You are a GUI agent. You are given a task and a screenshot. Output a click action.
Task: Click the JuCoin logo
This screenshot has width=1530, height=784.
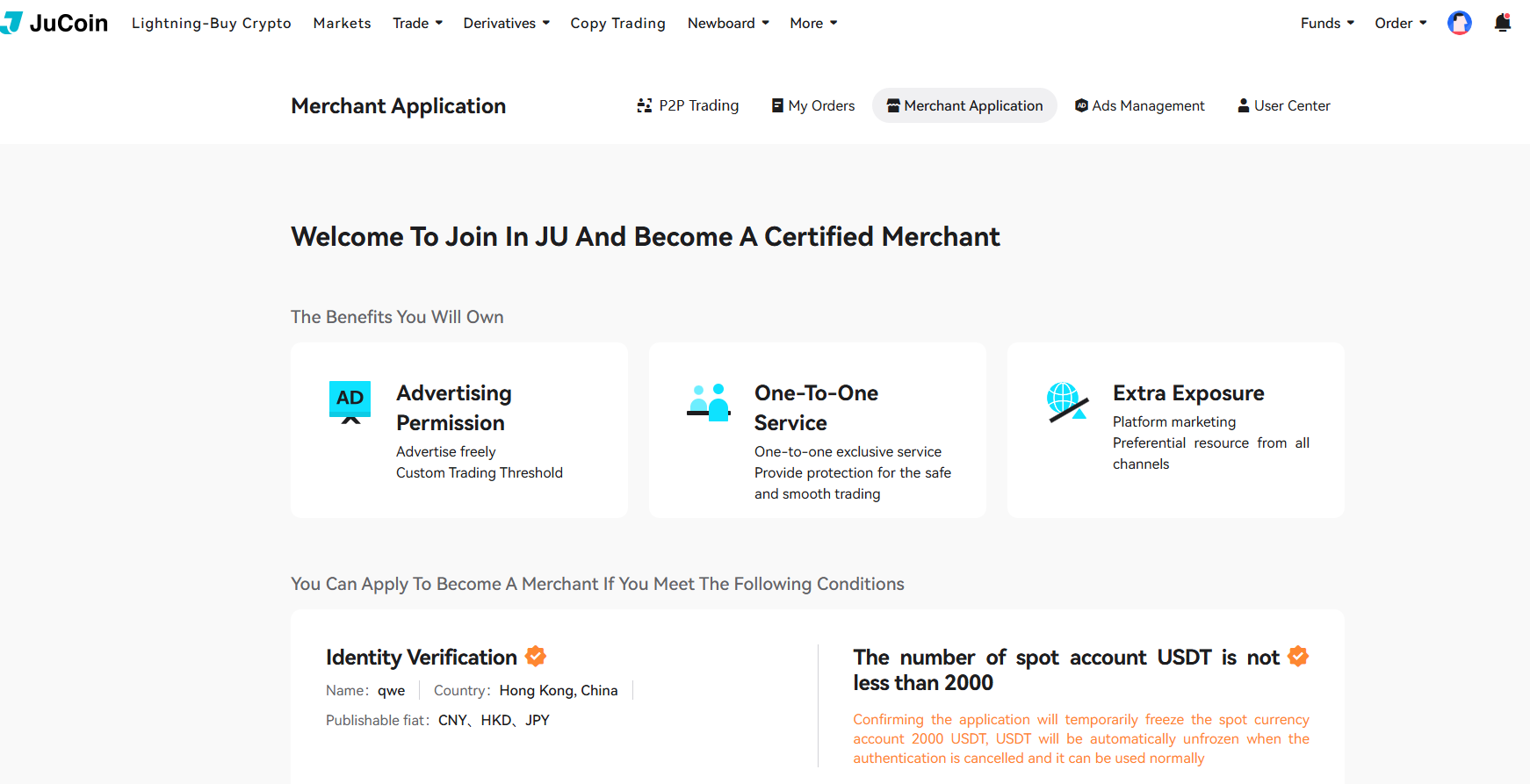[54, 23]
